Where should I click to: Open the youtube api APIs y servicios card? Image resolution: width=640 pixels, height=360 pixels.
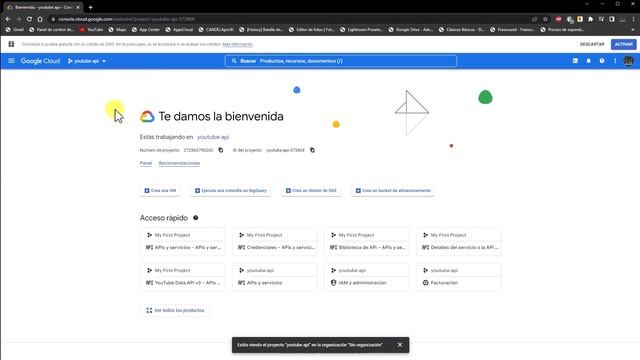pyautogui.click(x=275, y=277)
